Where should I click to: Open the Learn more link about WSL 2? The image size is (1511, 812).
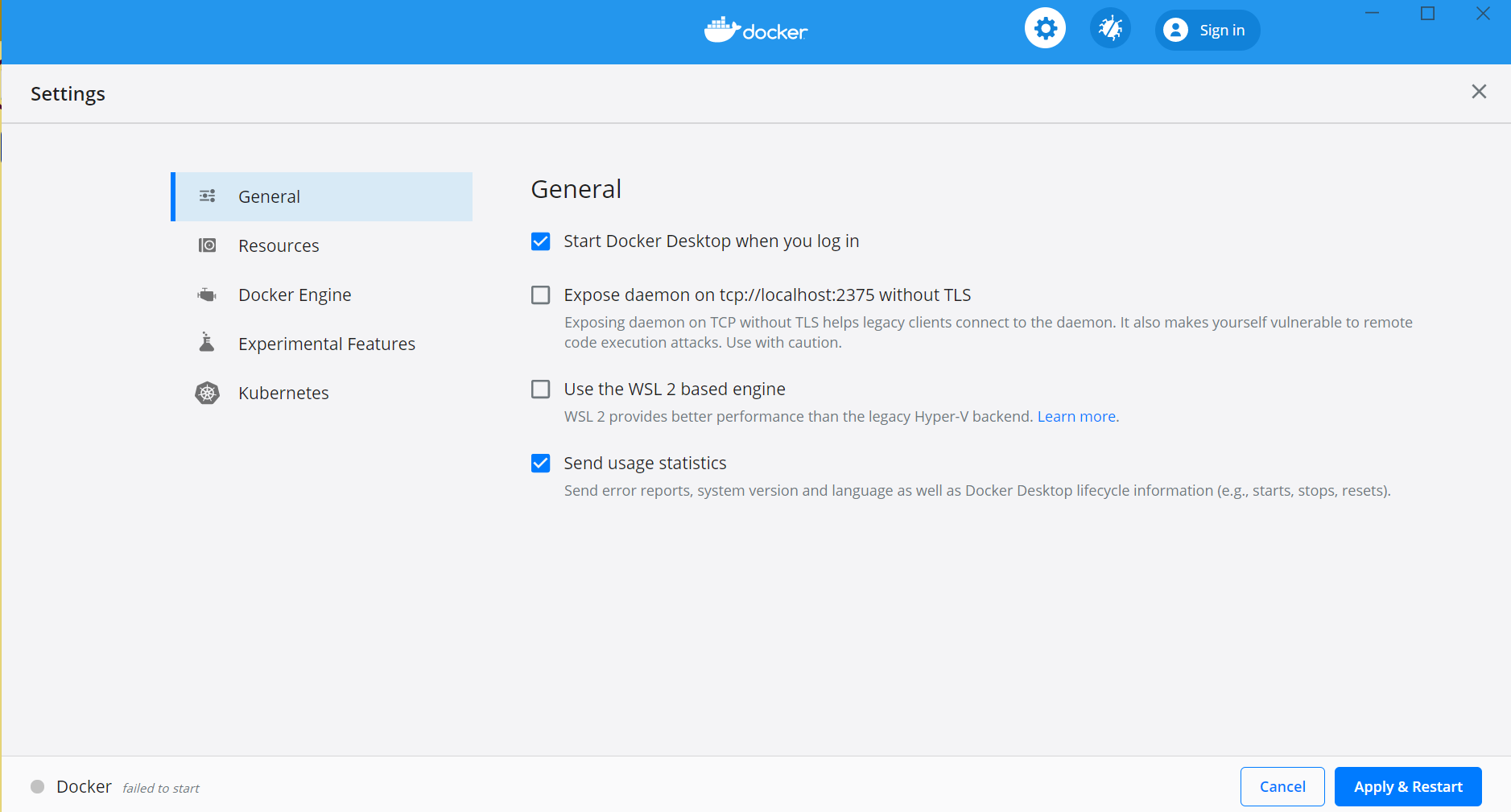[x=1076, y=416]
